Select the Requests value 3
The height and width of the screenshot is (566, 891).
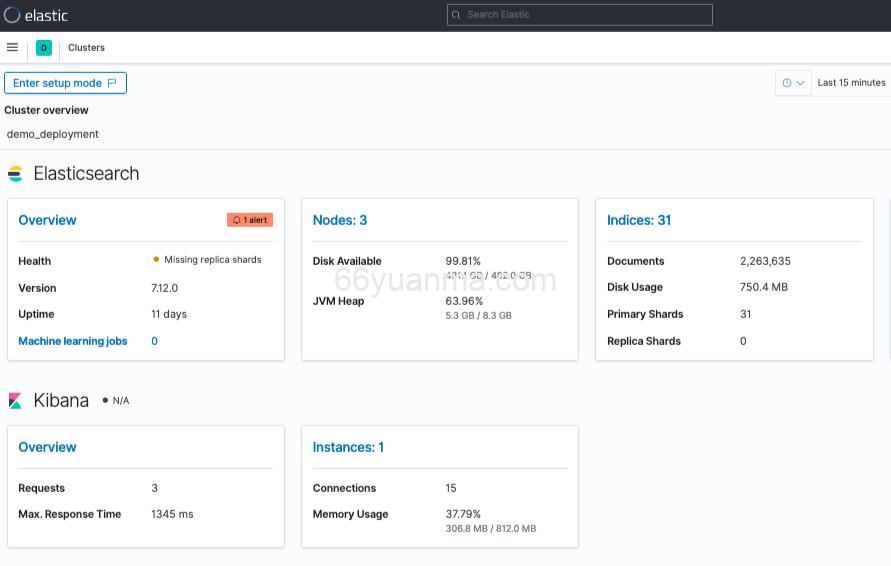[x=155, y=488]
